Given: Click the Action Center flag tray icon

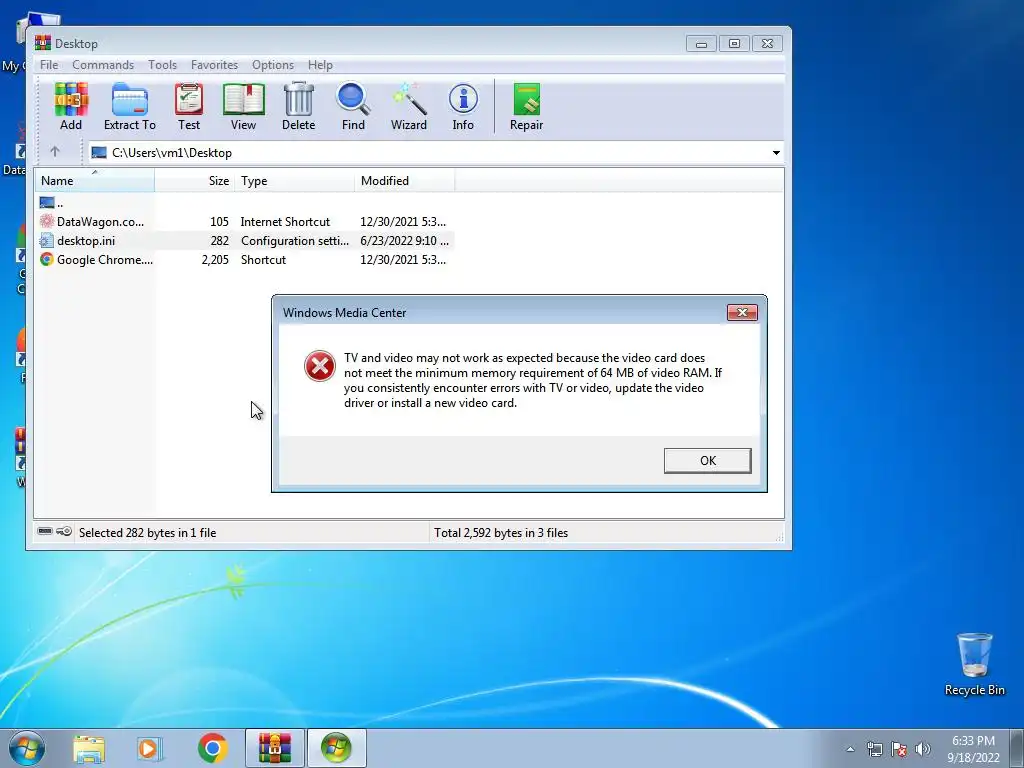Looking at the screenshot, I should 899,749.
